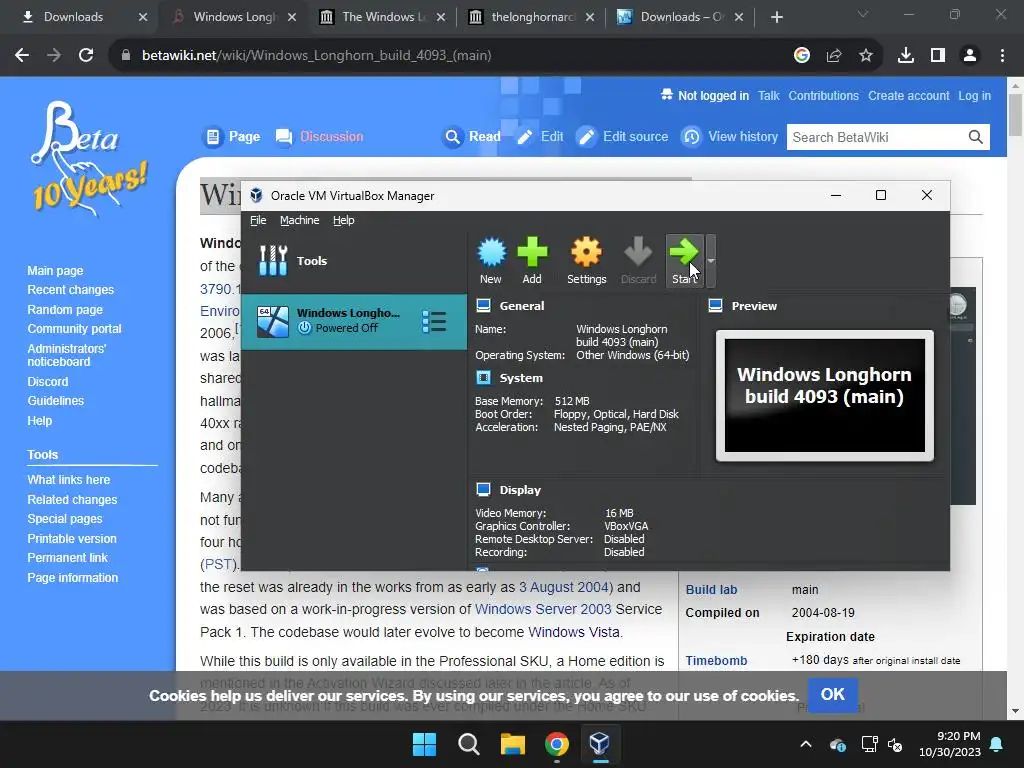Toggle the Chrome side panel icon
This screenshot has width=1024, height=768.
coord(938,56)
